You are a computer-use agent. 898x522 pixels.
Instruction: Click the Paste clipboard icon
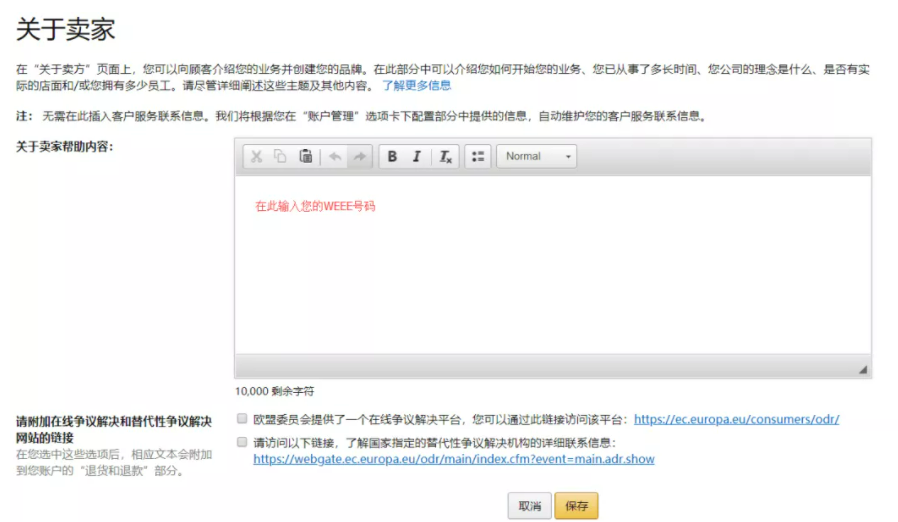(x=306, y=156)
